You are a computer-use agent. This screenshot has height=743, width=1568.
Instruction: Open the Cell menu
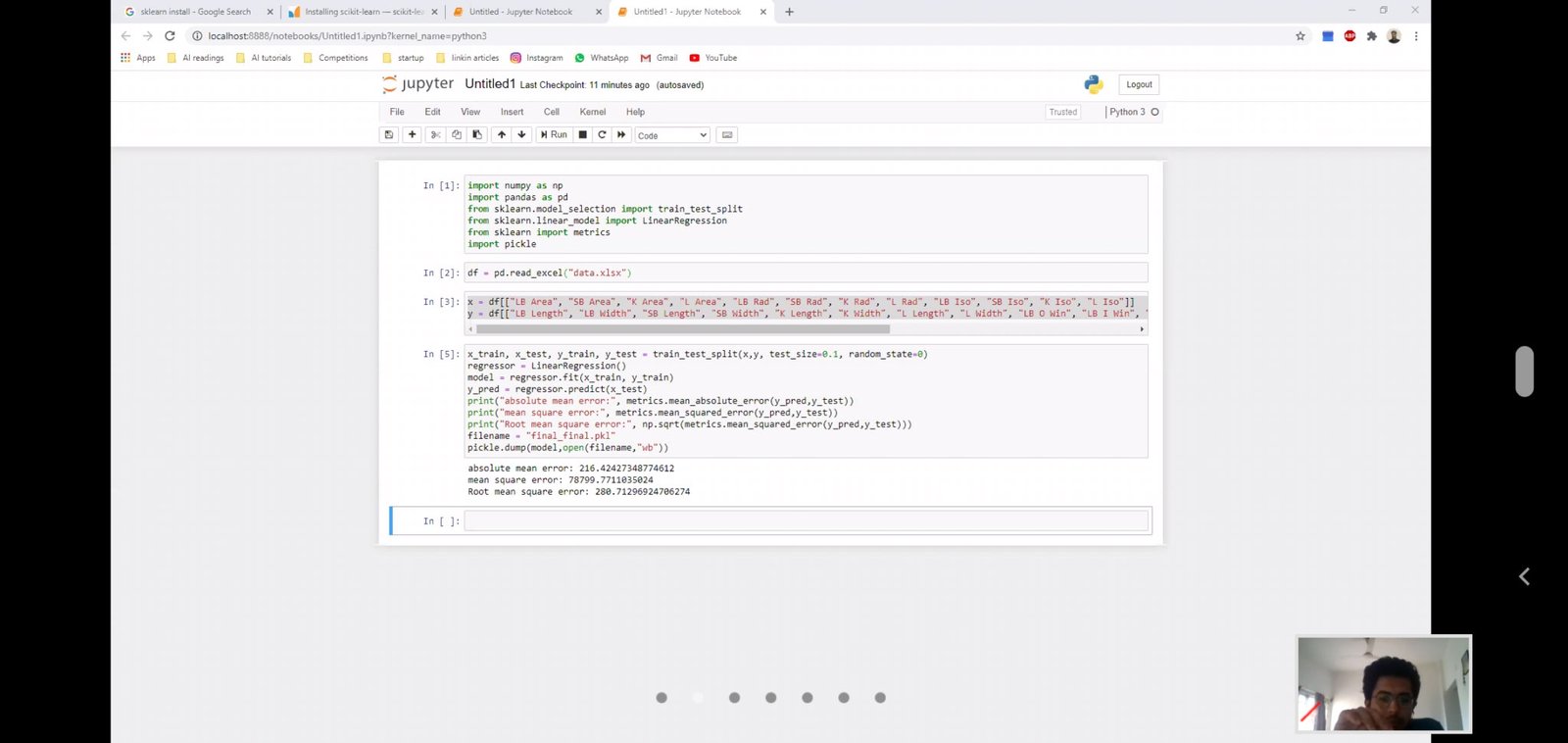[x=552, y=112]
